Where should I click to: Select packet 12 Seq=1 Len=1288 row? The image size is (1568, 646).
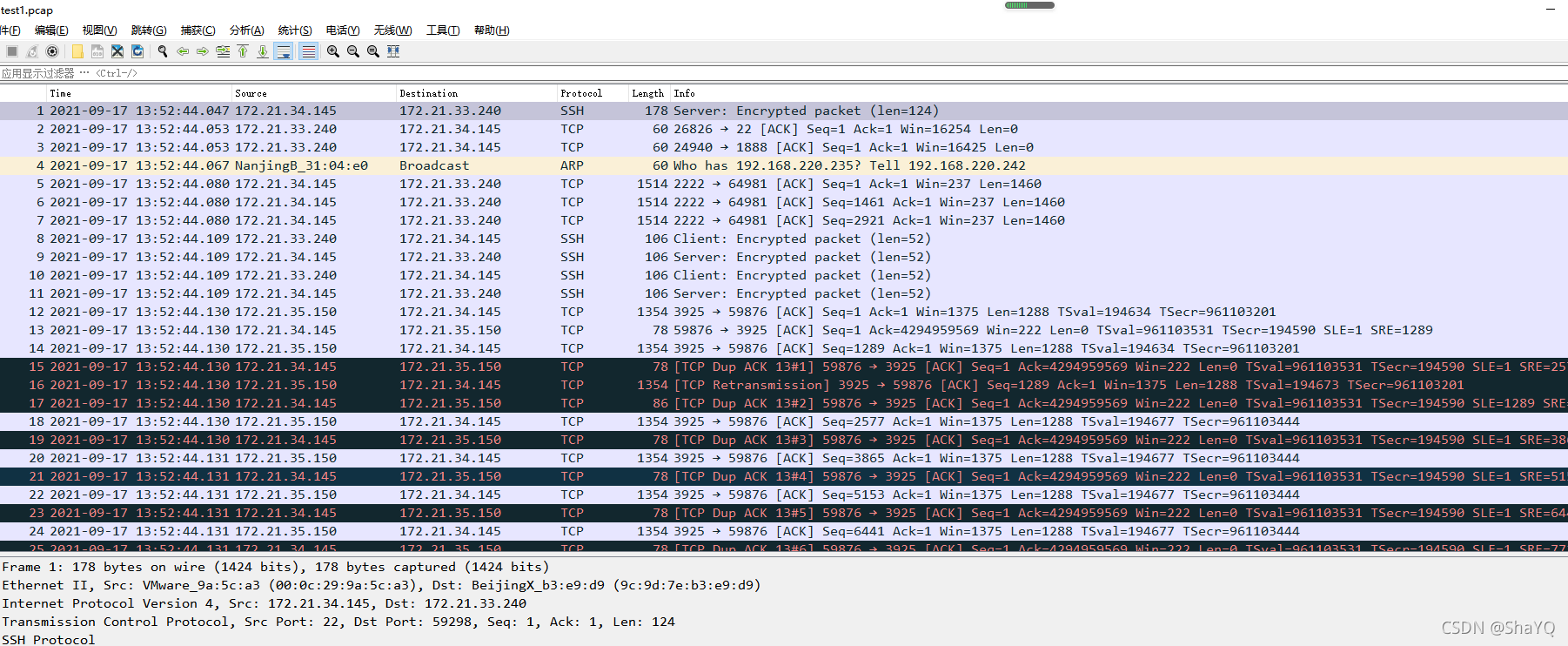[784, 312]
